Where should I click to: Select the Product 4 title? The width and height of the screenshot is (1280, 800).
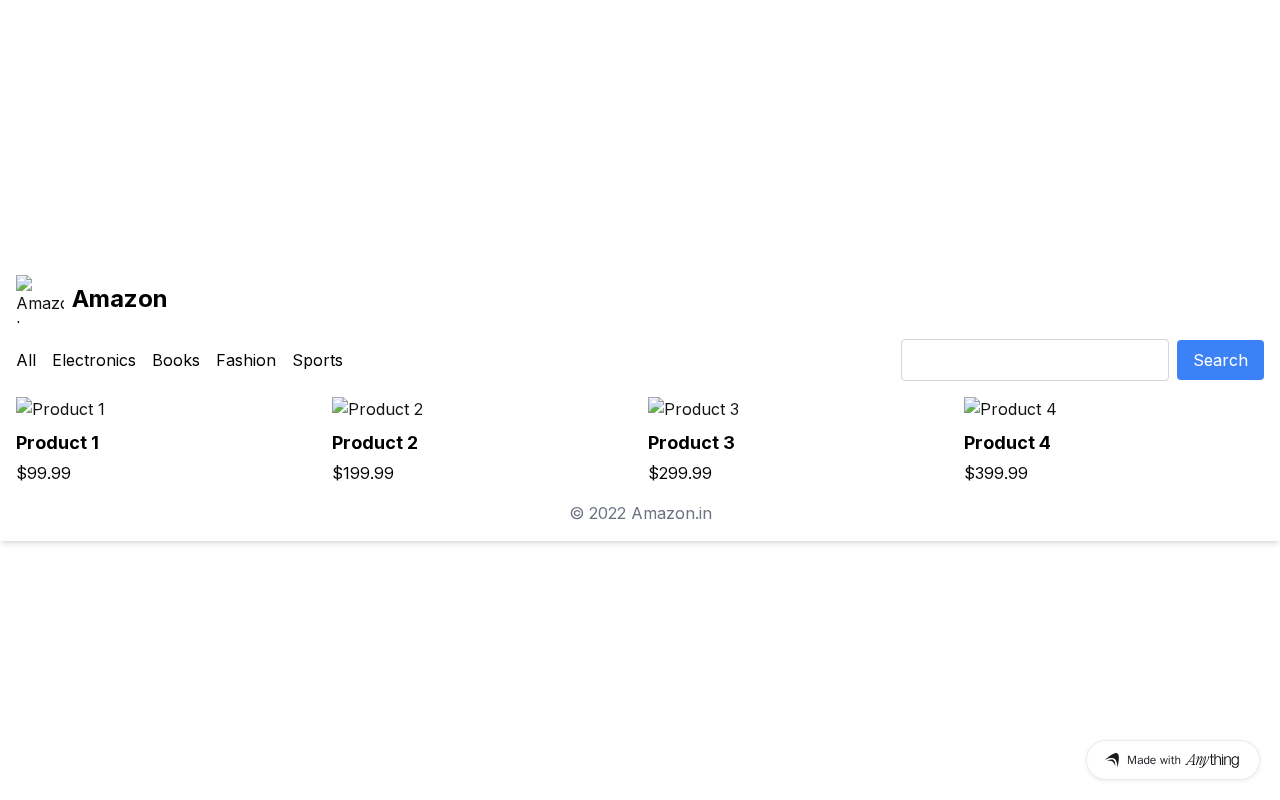(x=1007, y=443)
